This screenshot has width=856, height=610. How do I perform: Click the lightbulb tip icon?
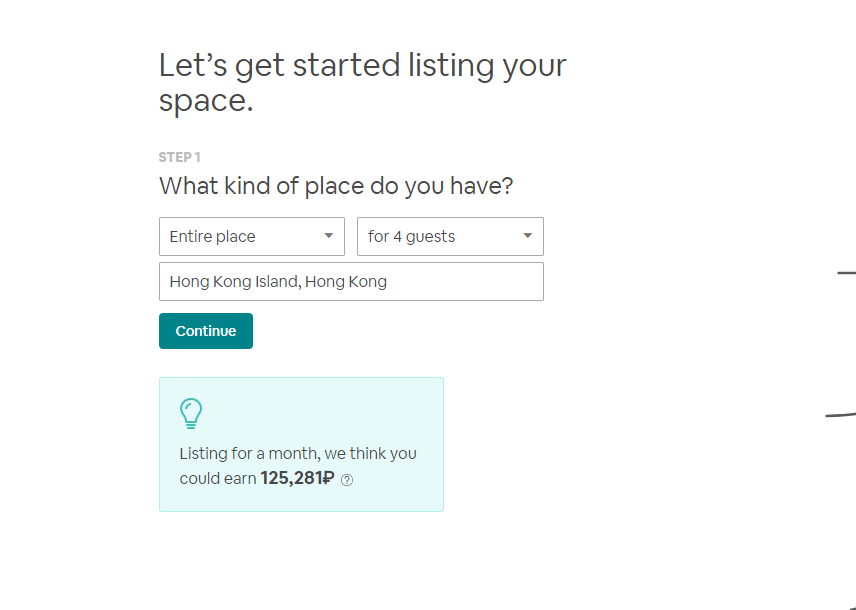tap(190, 413)
